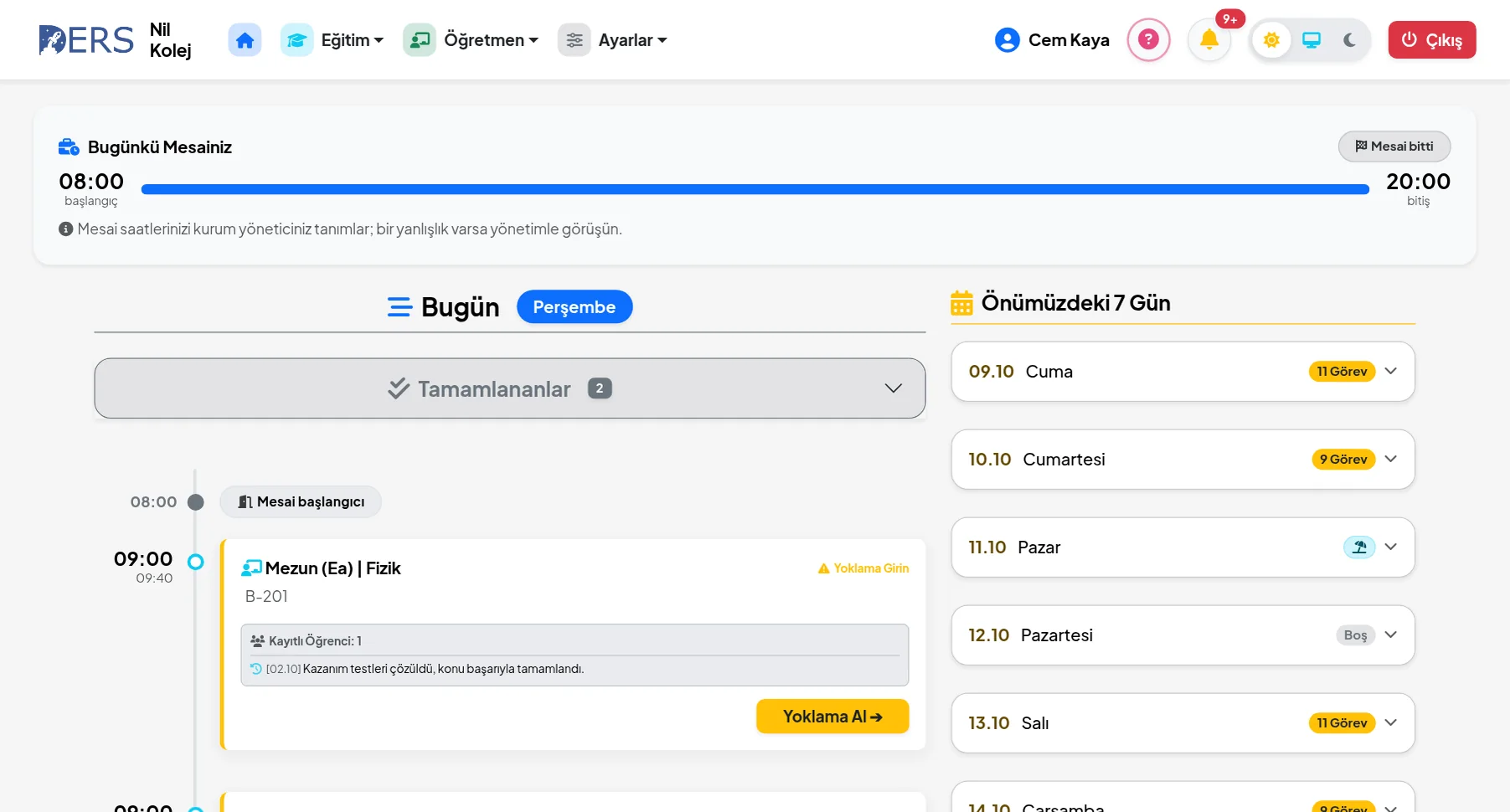Image resolution: width=1510 pixels, height=812 pixels.
Task: Open the notifications bell
Action: pyautogui.click(x=1209, y=39)
